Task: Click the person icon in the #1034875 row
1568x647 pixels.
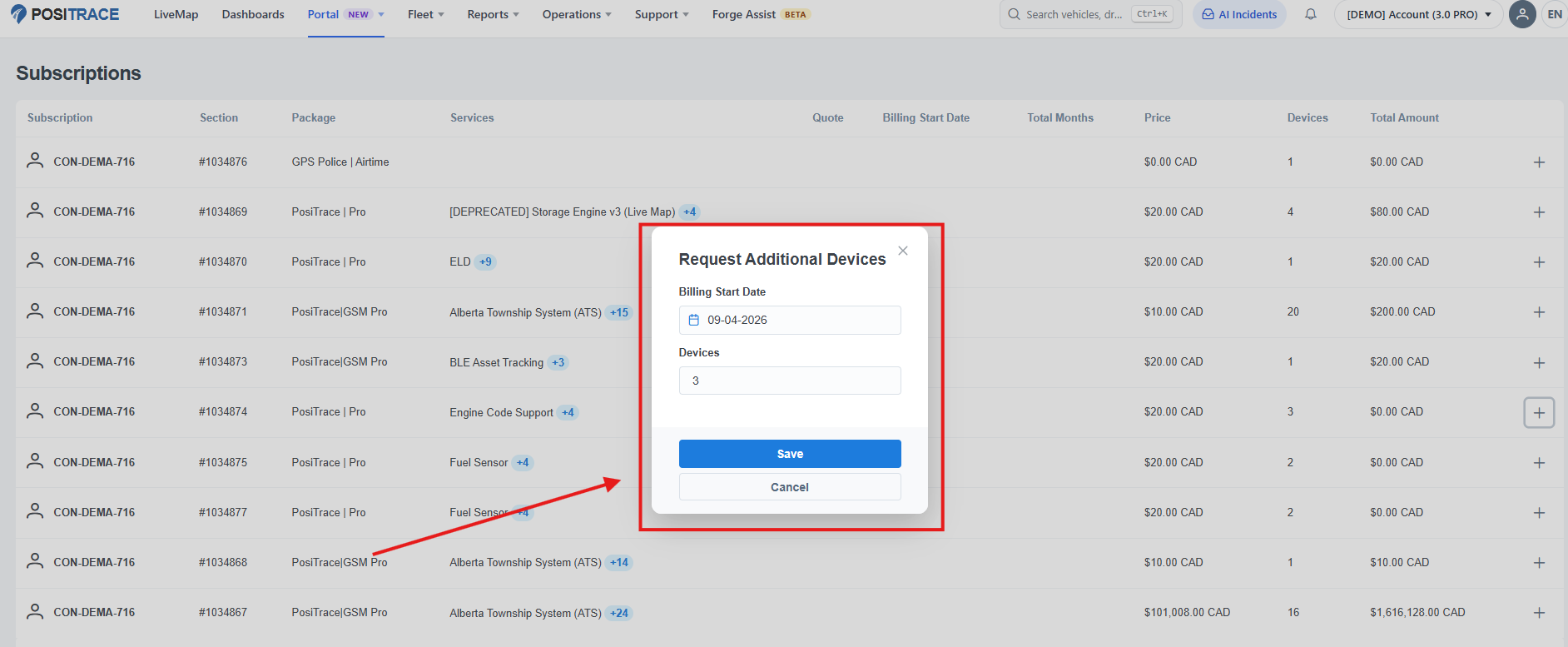Action: click(35, 461)
